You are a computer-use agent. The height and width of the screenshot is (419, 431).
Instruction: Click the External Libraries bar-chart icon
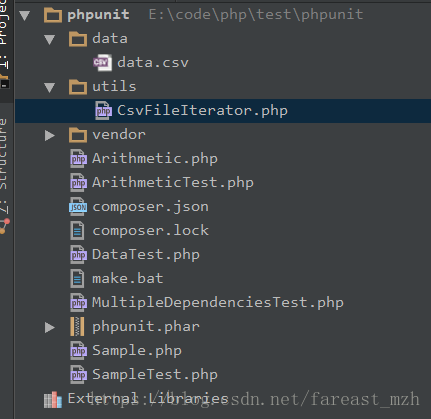53,400
